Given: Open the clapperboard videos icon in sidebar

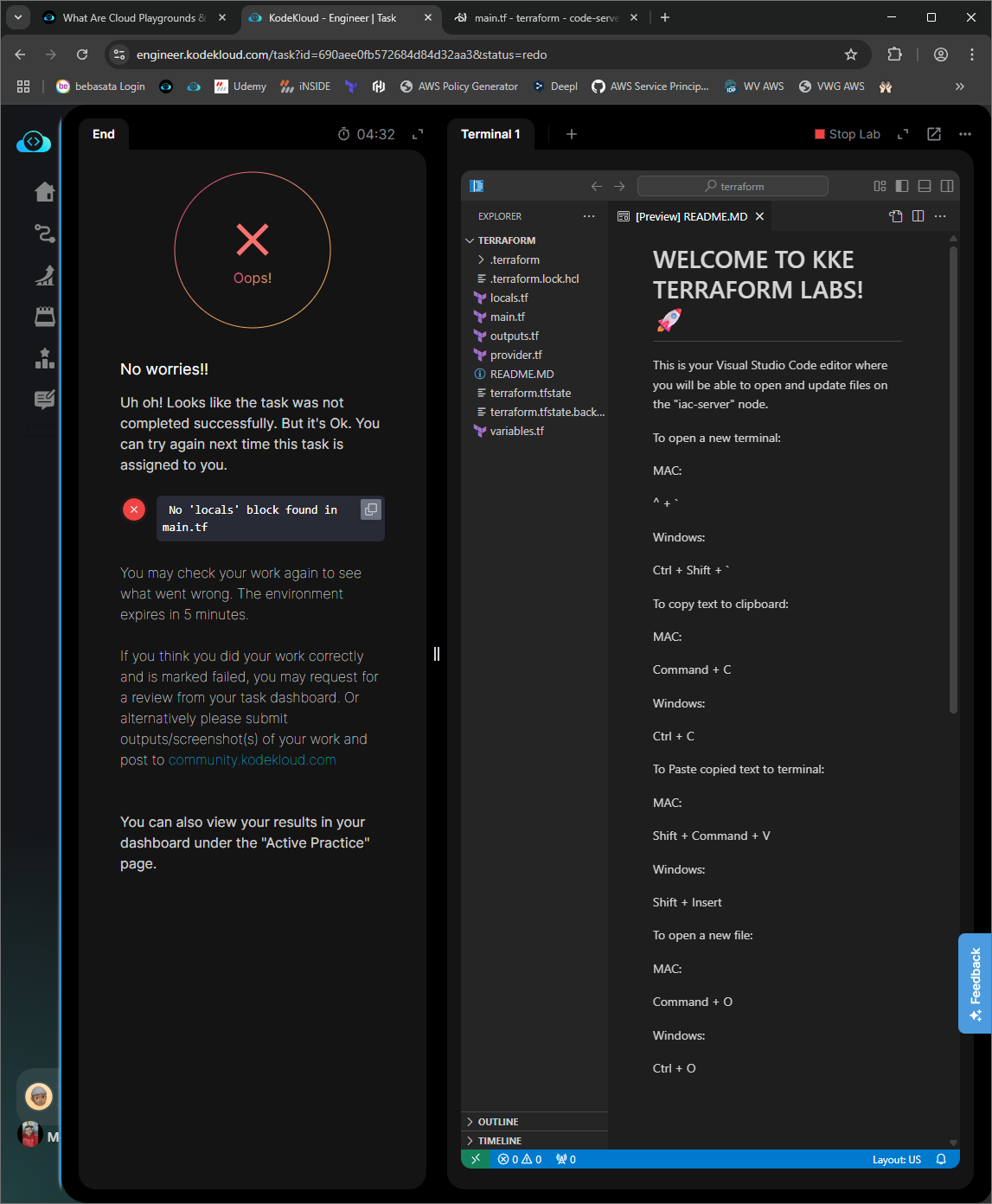Looking at the screenshot, I should (x=44, y=317).
